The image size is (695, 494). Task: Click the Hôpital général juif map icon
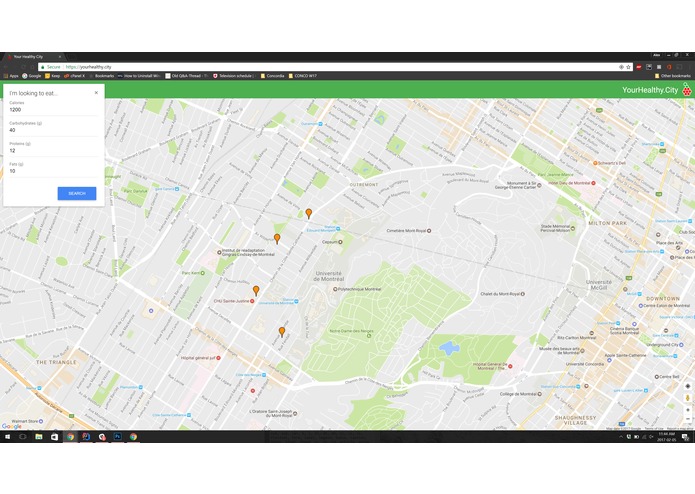click(x=218, y=358)
